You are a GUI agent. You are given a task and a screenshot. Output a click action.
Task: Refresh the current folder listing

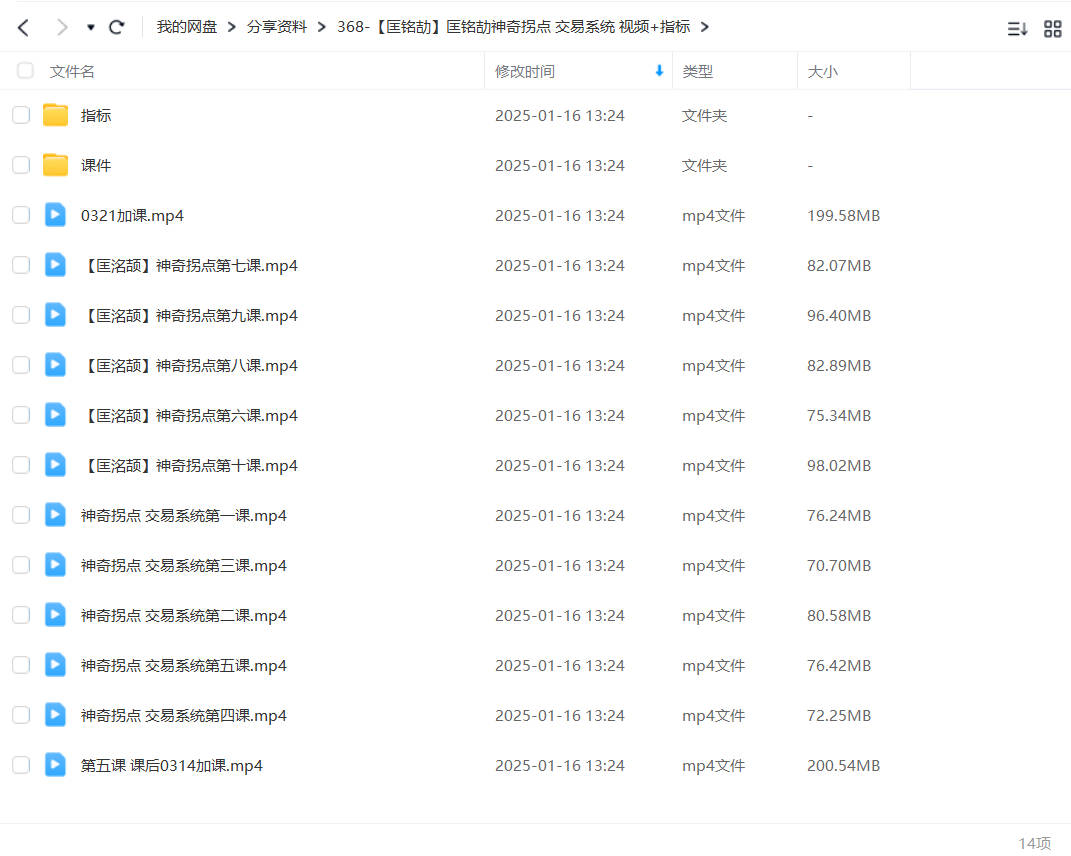click(117, 27)
